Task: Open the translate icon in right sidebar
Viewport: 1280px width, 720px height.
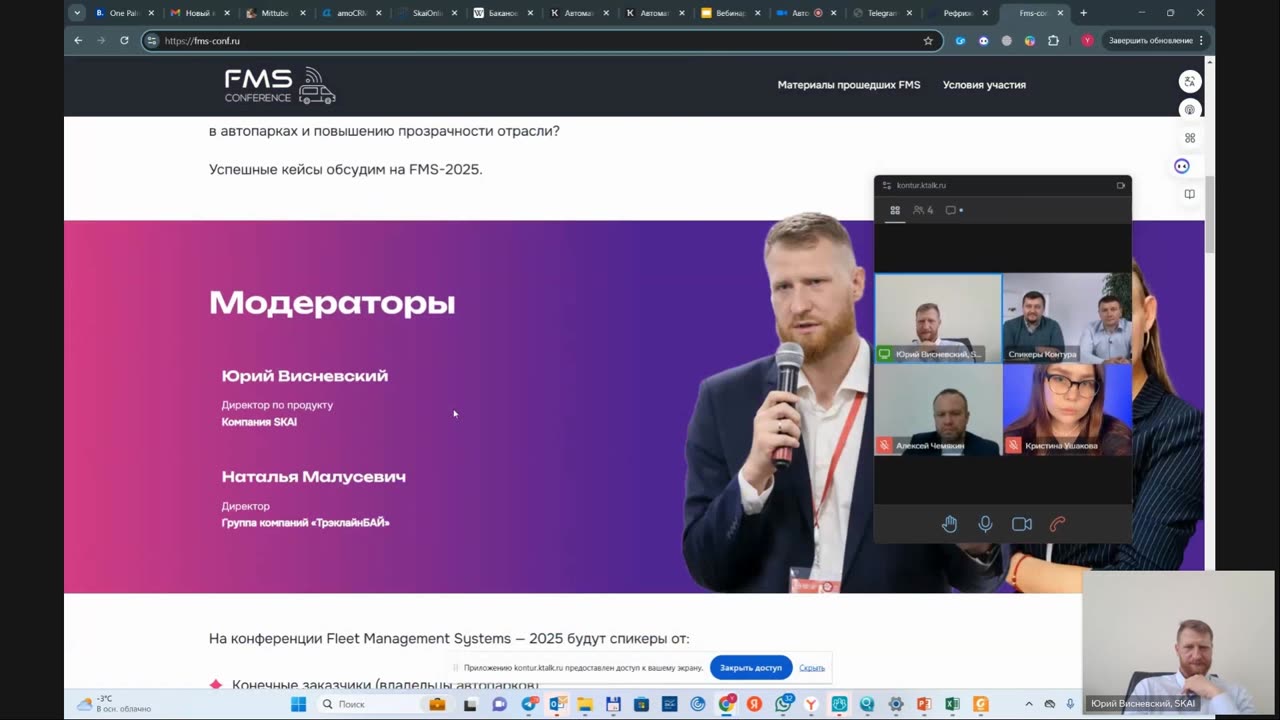Action: tap(1189, 81)
